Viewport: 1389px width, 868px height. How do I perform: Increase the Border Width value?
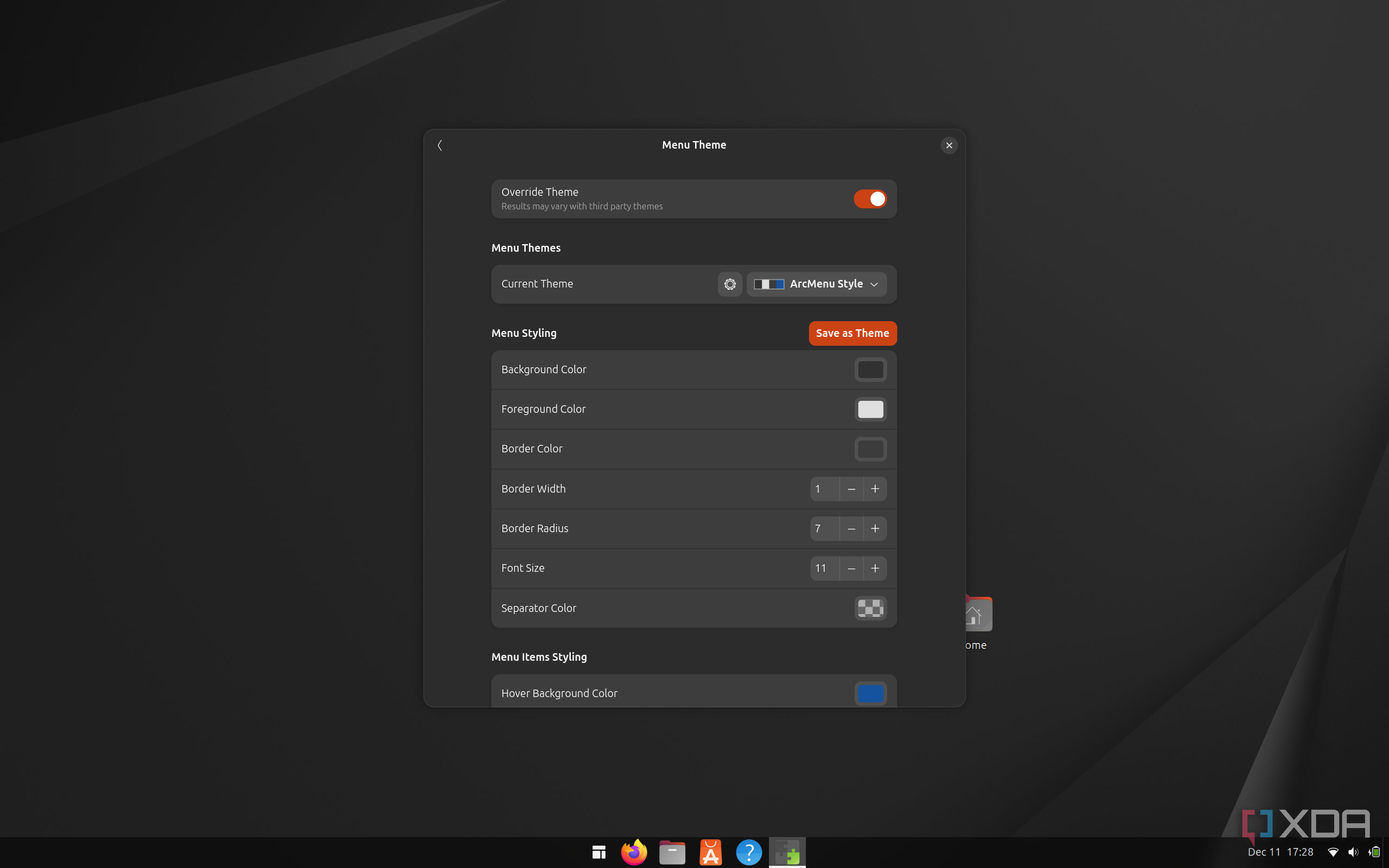875,489
